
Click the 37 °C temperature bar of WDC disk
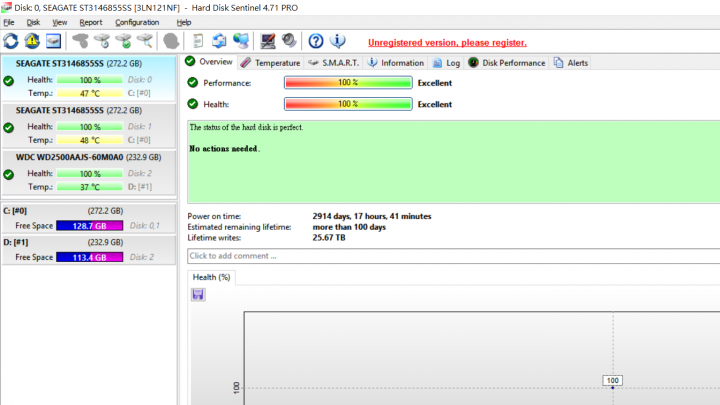(x=90, y=187)
